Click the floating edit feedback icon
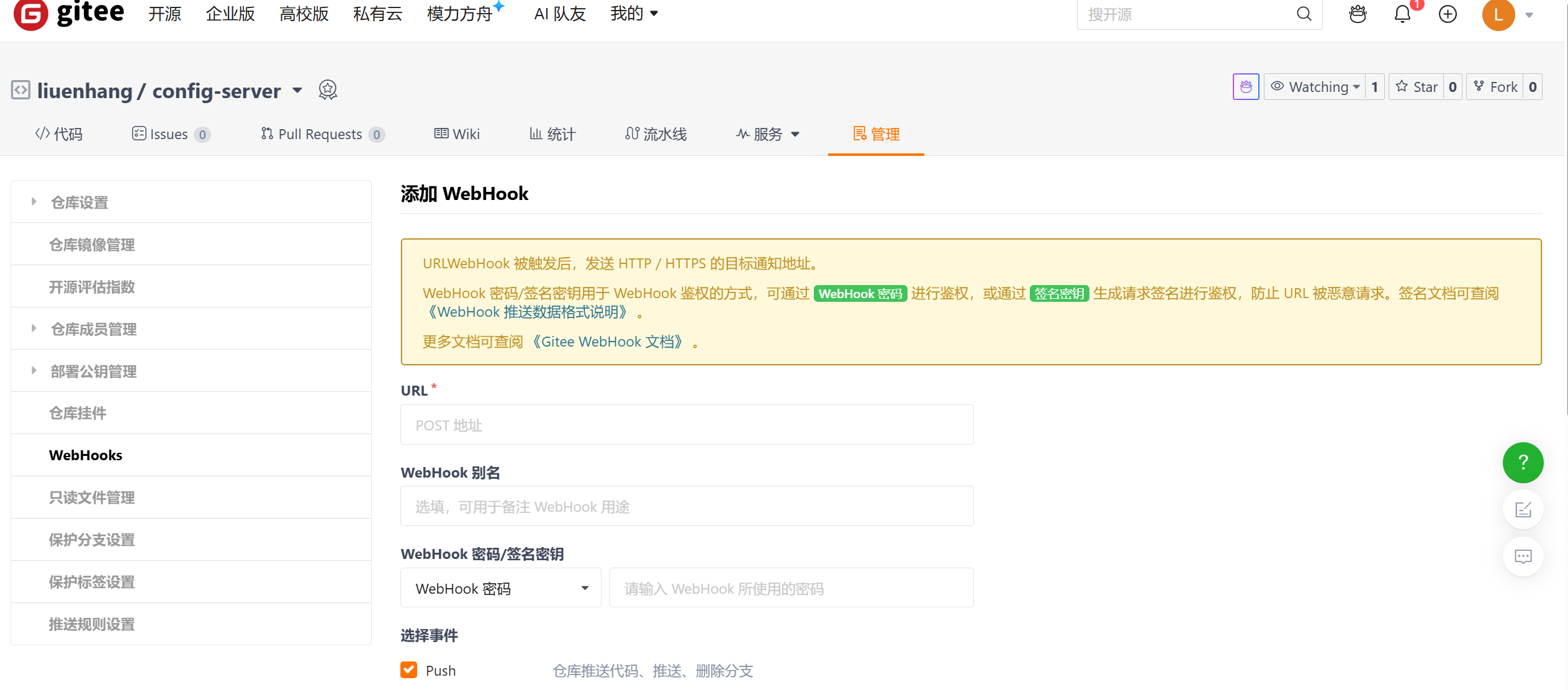 pyautogui.click(x=1523, y=509)
